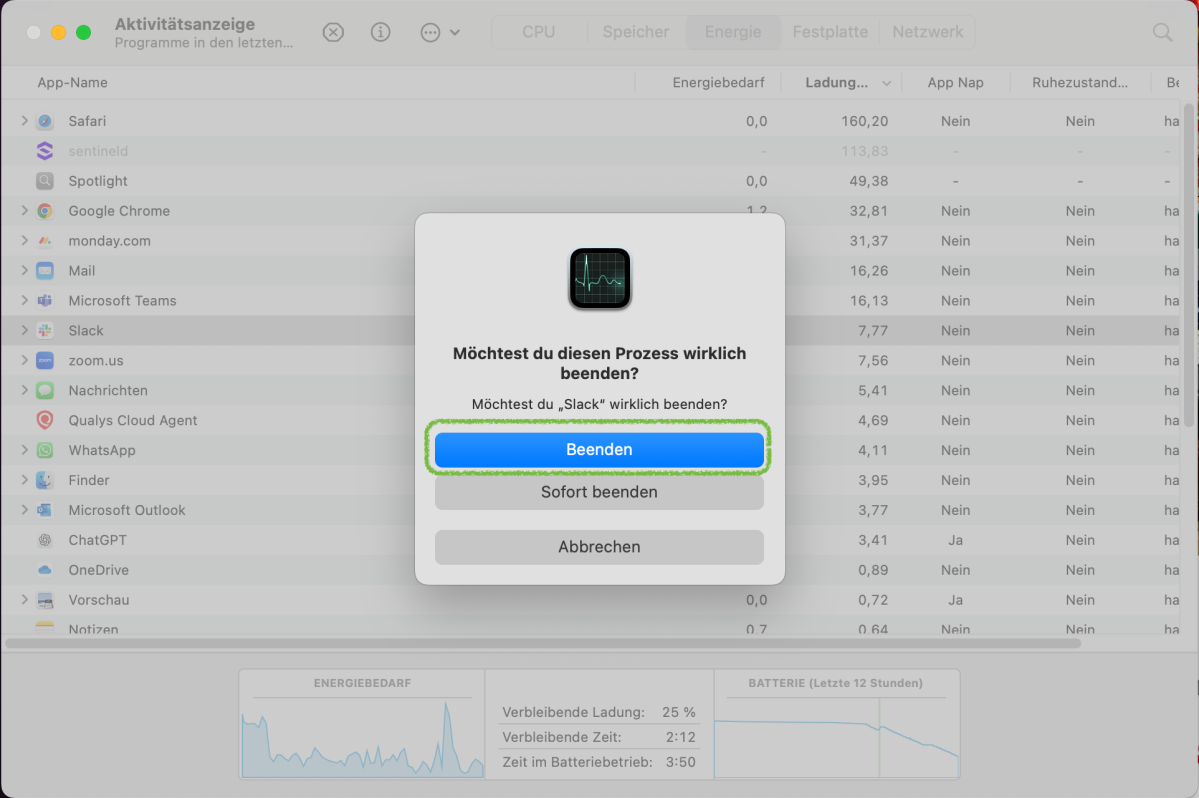Click the Verbleibende Zeit 2:12 value
This screenshot has height=798, width=1199.
tap(681, 738)
